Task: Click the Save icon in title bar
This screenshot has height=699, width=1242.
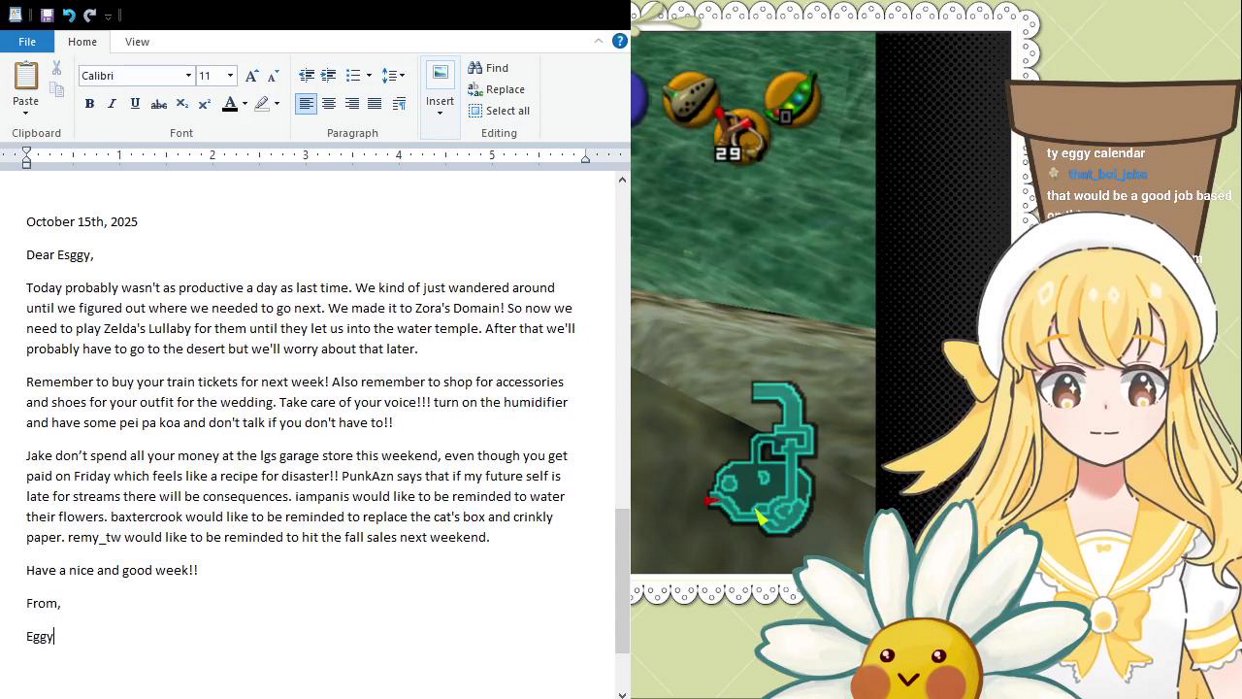Action: (47, 15)
